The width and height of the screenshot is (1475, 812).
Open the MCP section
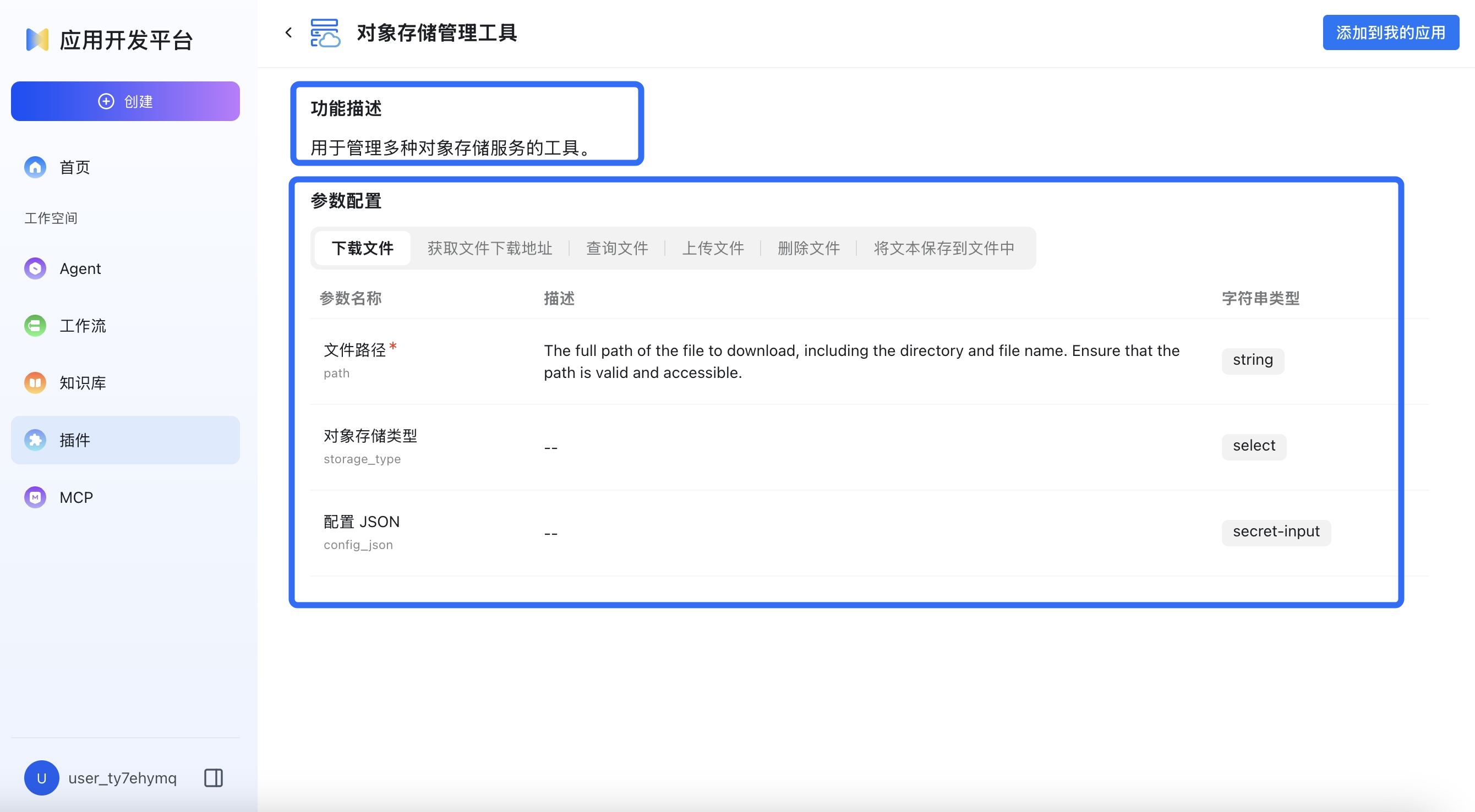pos(75,497)
